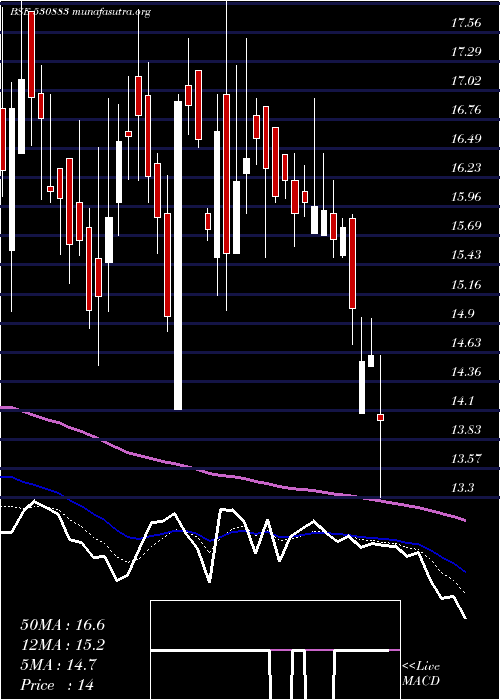Click the 13.57 price axis label
This screenshot has width=500, height=700.
click(466, 458)
